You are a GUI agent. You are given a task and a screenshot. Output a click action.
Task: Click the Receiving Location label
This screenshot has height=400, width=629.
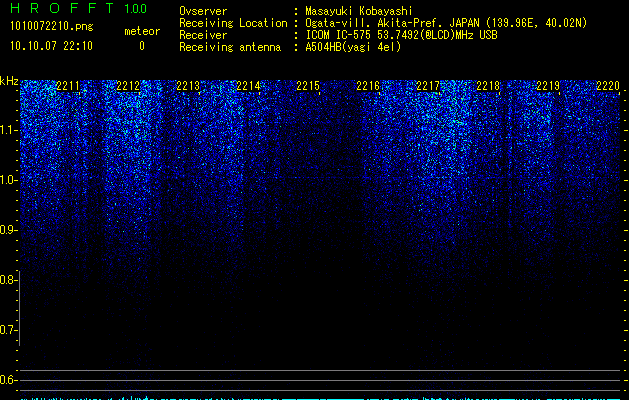pos(233,23)
